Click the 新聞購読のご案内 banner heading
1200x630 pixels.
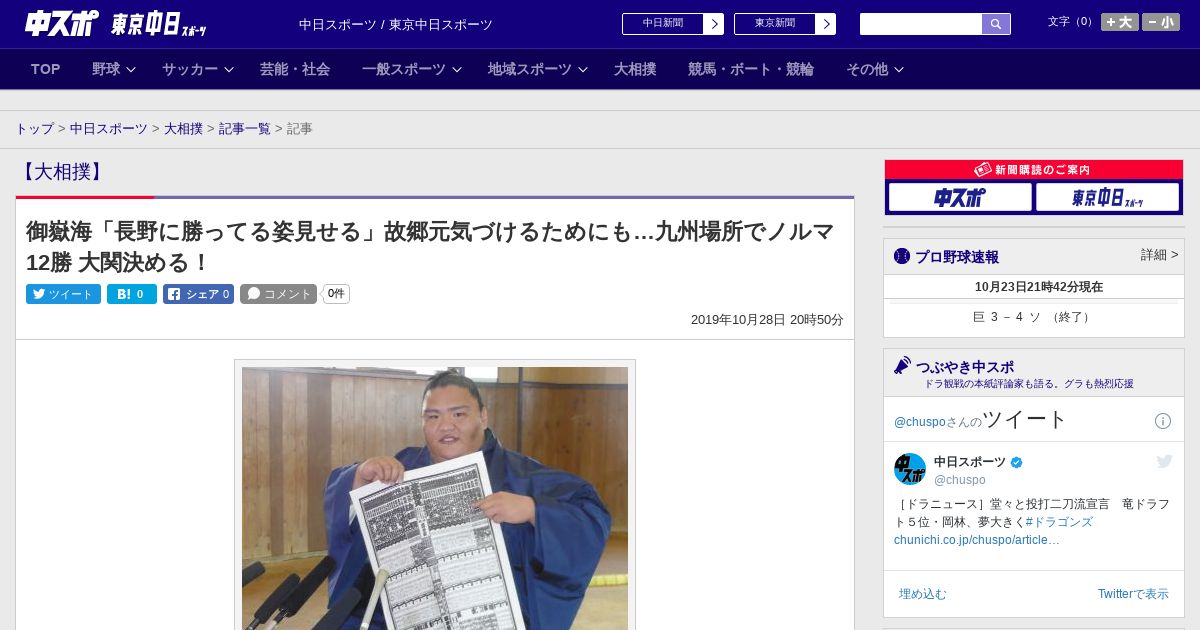[x=1033, y=170]
